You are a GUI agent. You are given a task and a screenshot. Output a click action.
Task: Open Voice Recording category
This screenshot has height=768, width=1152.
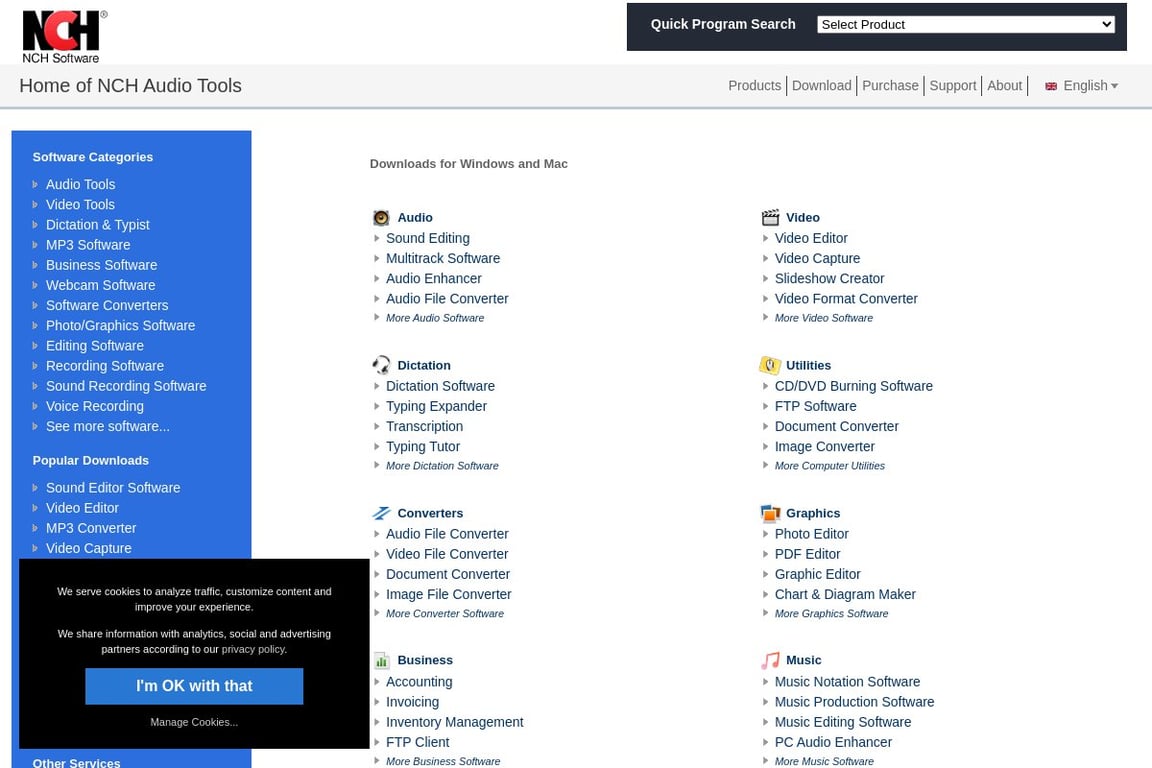[95, 406]
